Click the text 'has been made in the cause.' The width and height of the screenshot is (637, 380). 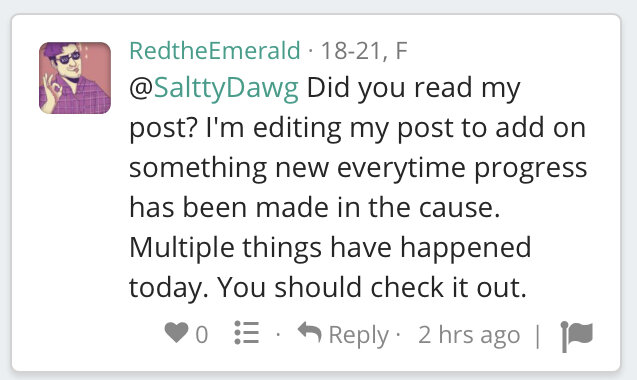pos(314,208)
